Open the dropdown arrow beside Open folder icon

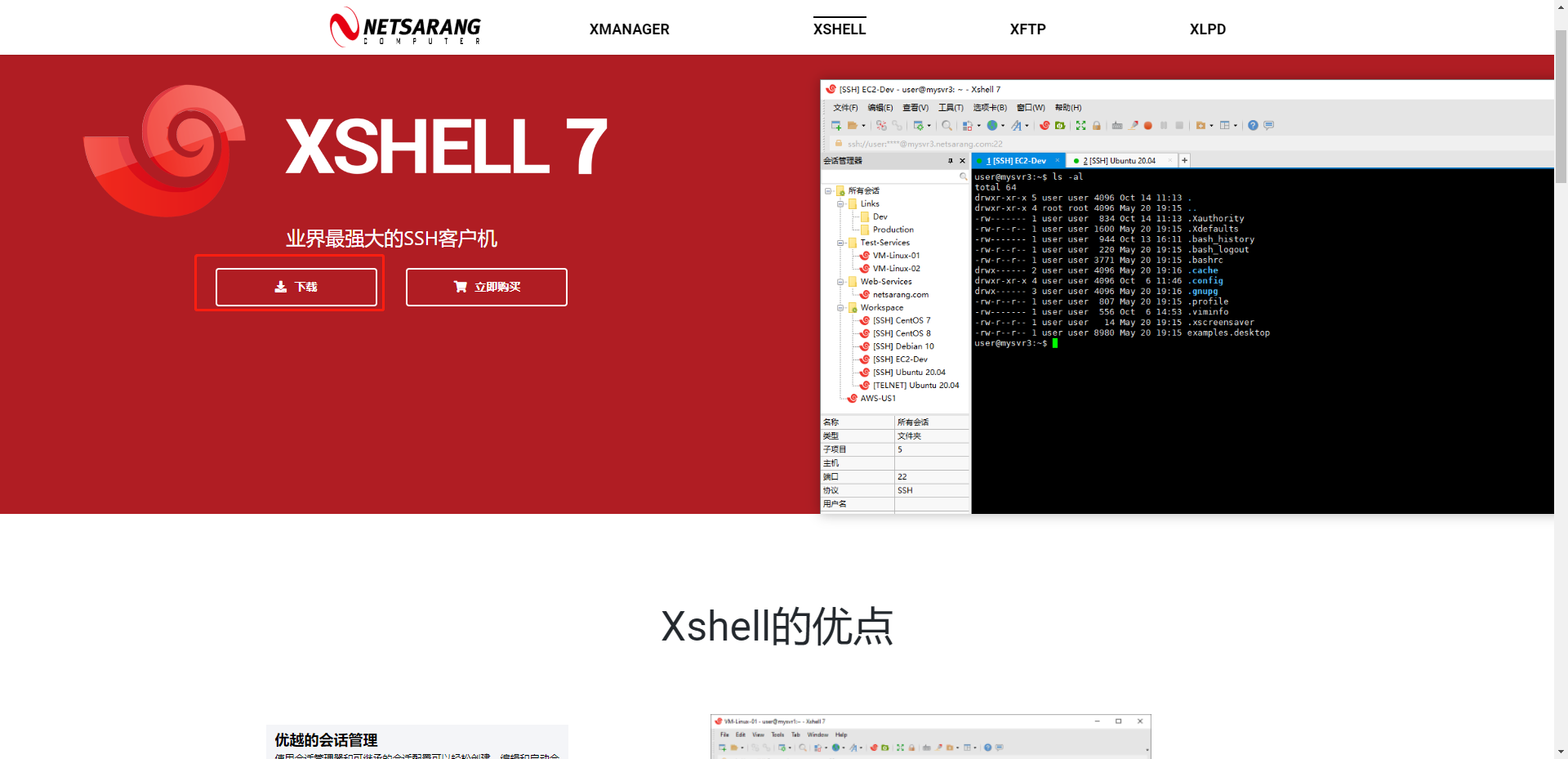[863, 126]
